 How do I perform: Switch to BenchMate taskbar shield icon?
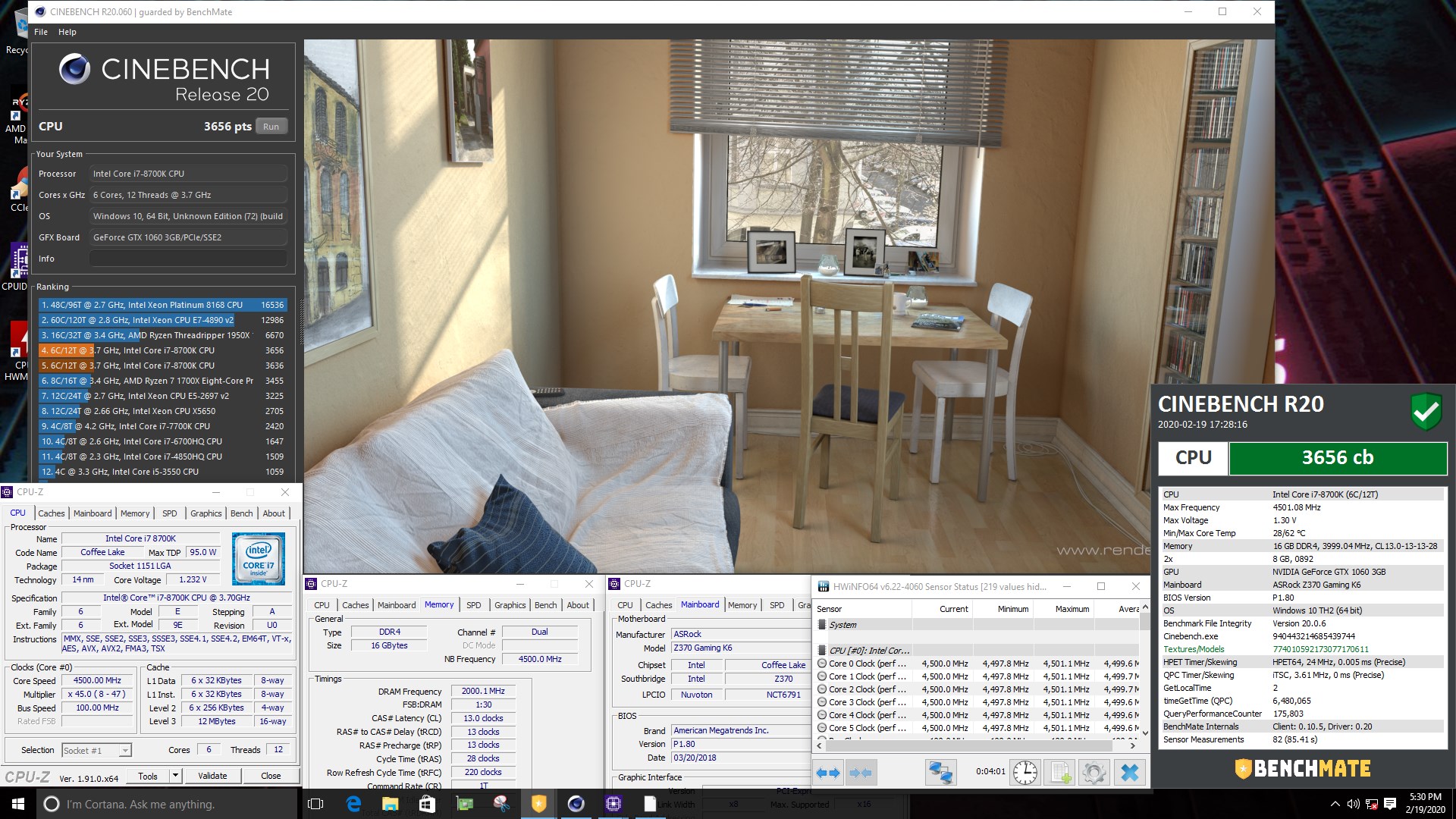538,804
